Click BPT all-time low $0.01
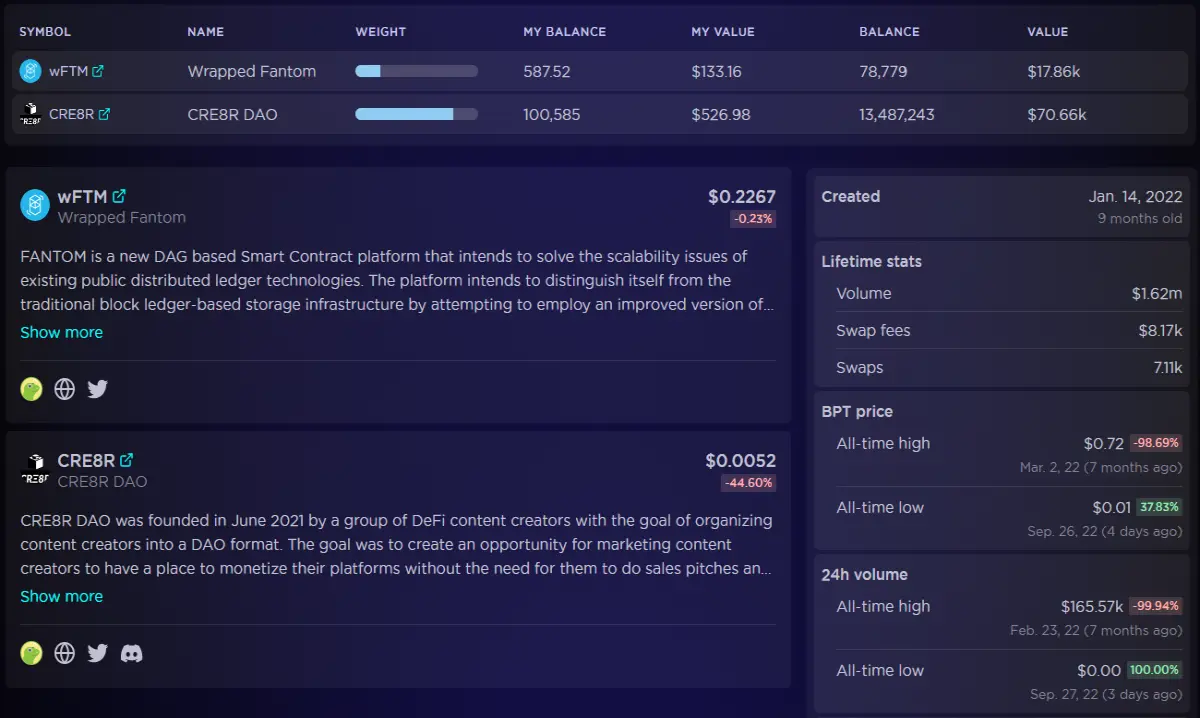The image size is (1200, 718). (1113, 507)
